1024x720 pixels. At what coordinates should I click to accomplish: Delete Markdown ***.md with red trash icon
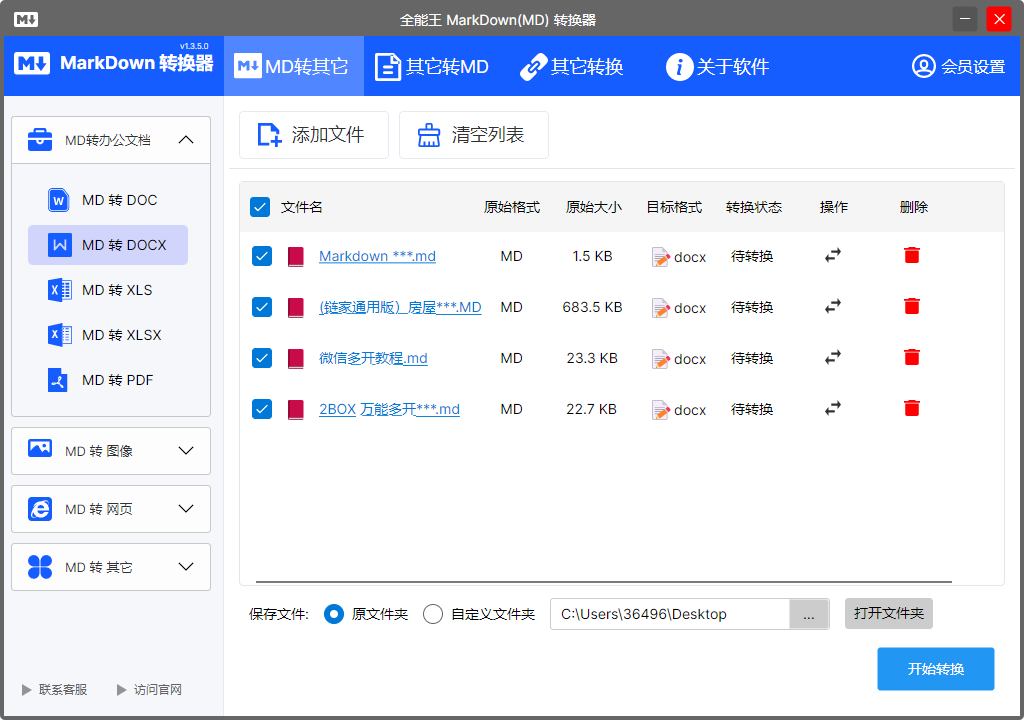coord(912,255)
